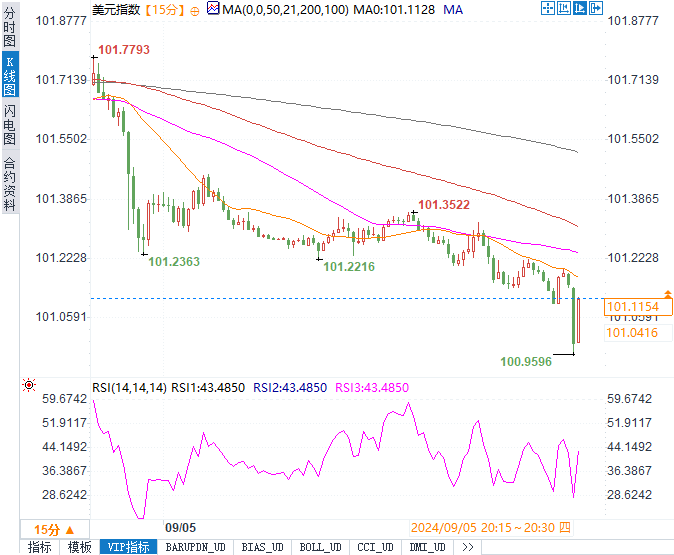Click the 09/05 date axis label

[181, 527]
